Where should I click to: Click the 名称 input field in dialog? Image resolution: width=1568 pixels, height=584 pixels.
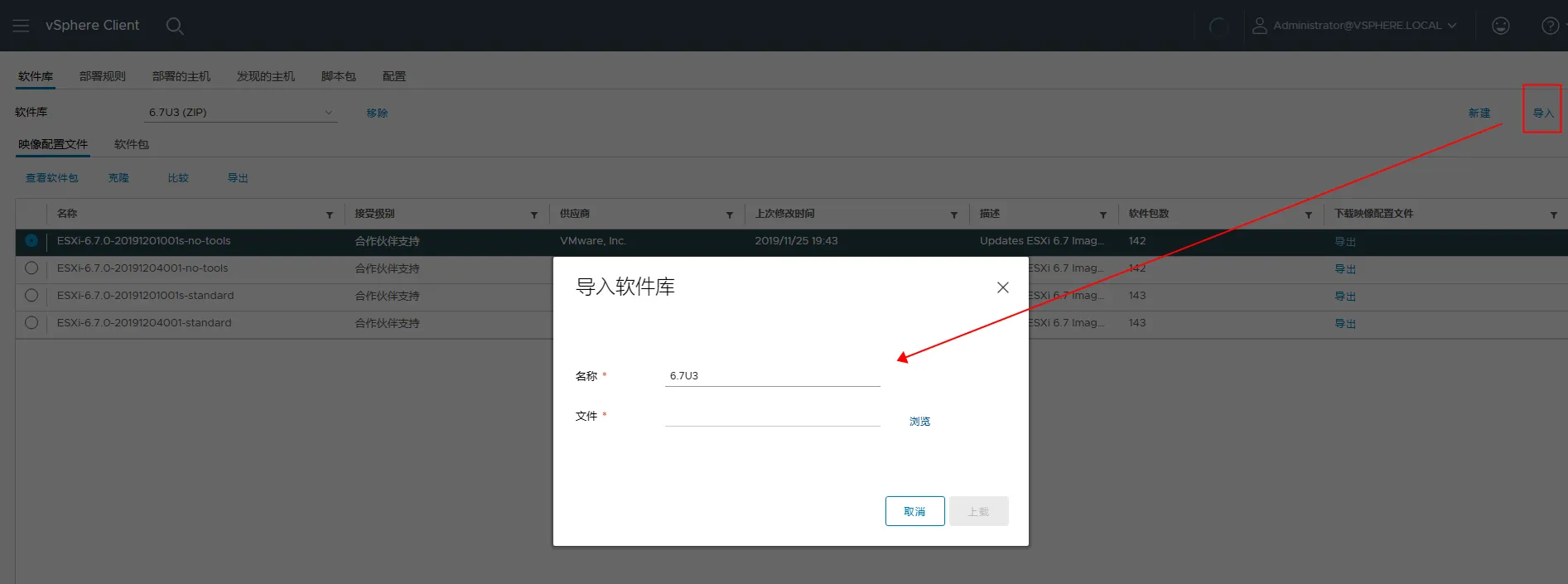pos(772,376)
